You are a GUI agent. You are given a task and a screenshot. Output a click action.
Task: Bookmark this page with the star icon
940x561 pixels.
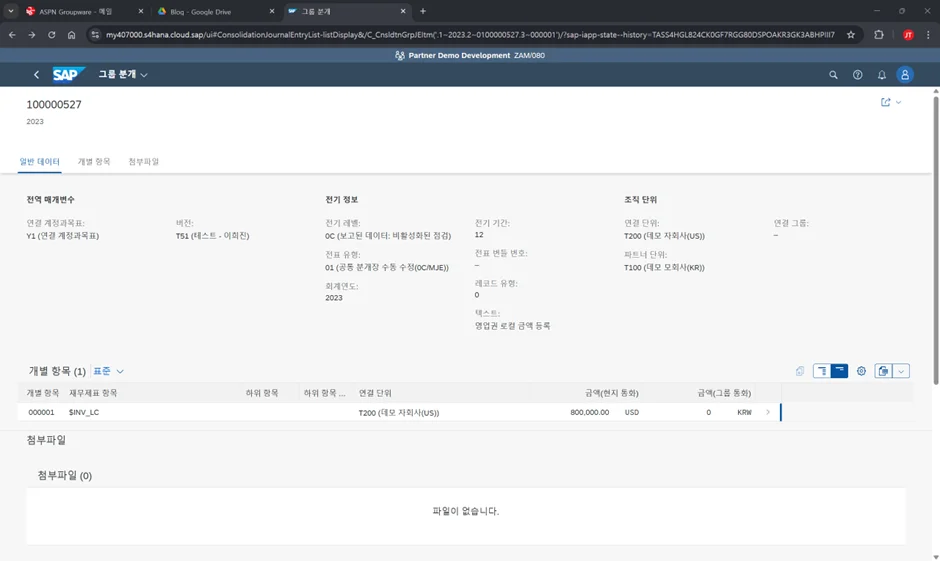click(x=851, y=34)
